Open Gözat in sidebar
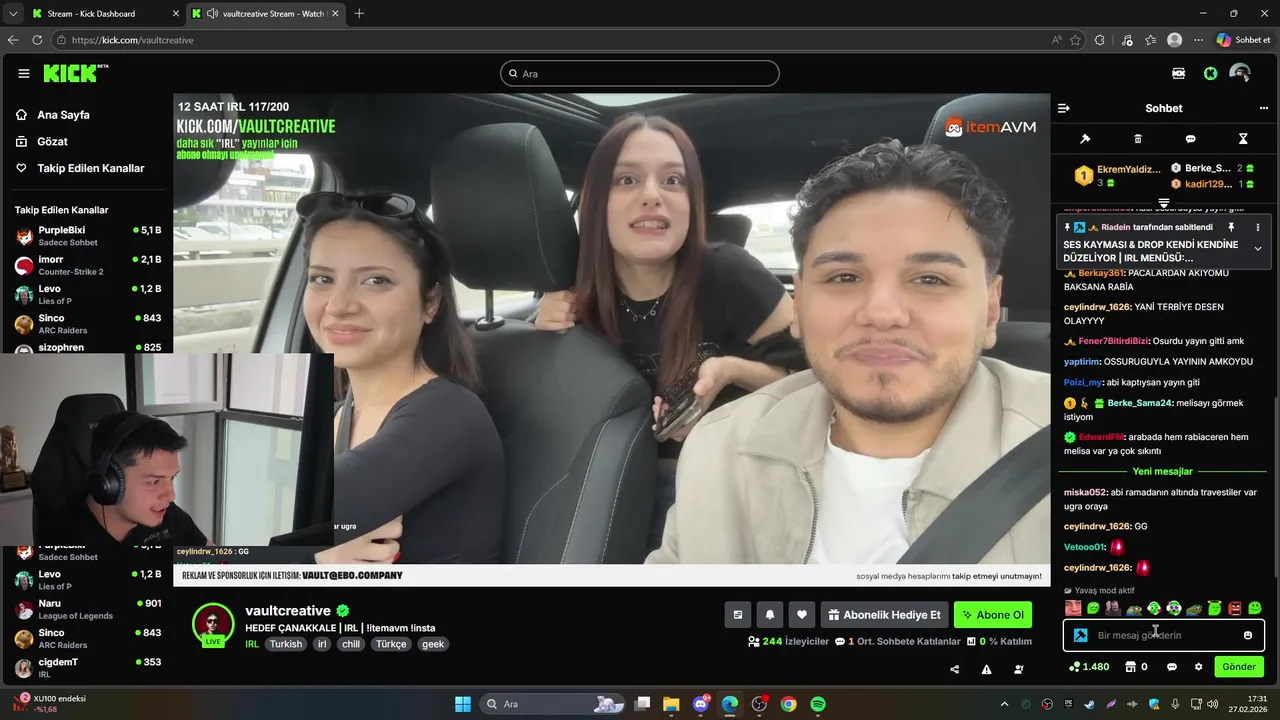The image size is (1280, 720). coord(52,142)
